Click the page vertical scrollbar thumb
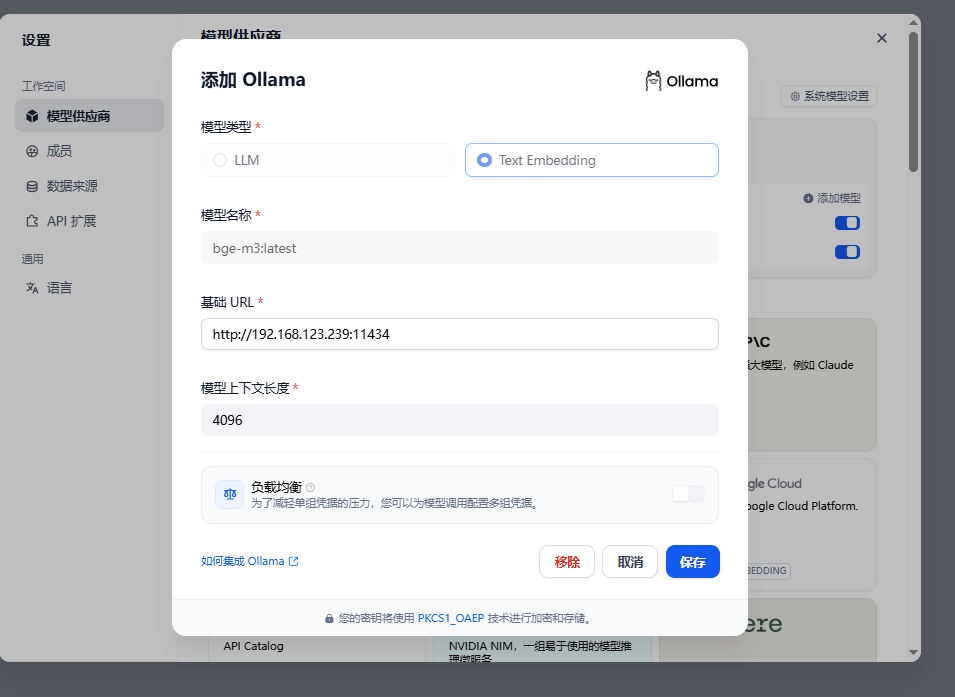Image resolution: width=955 pixels, height=697 pixels. tap(913, 102)
